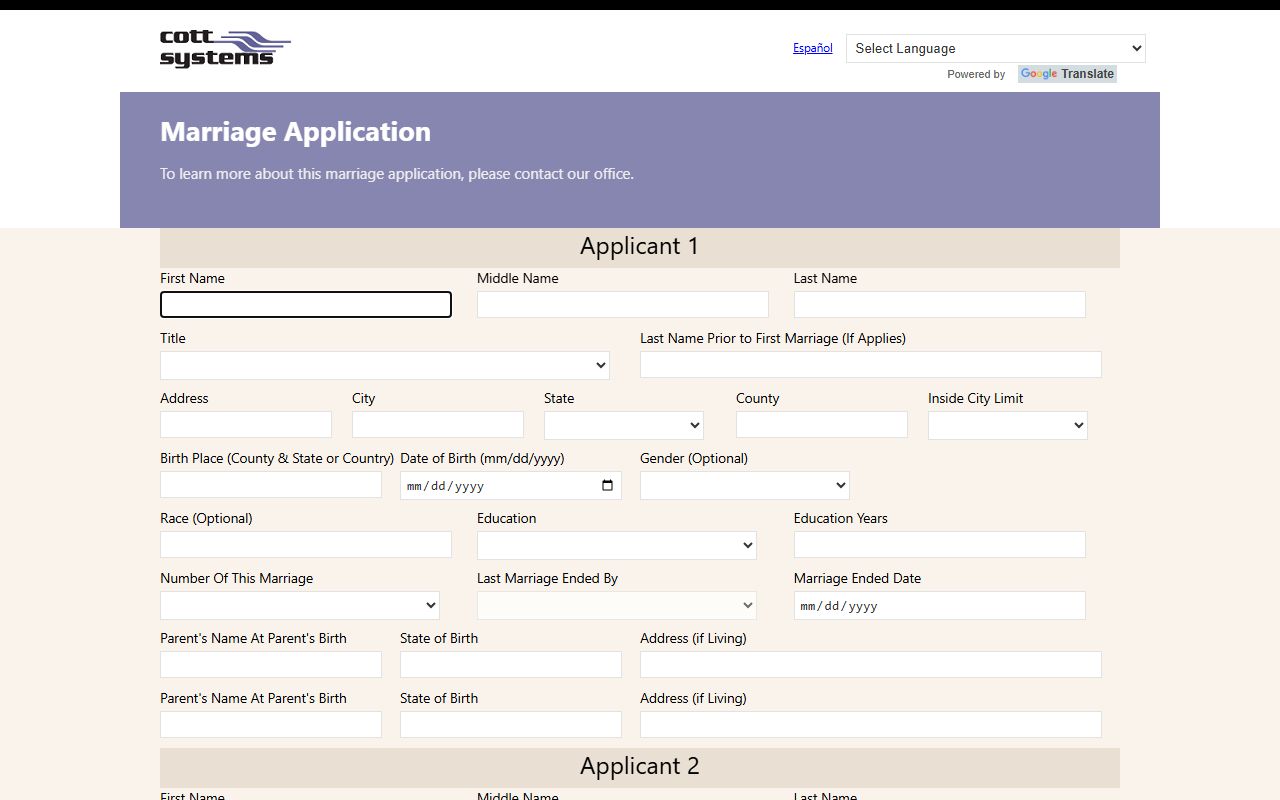The width and height of the screenshot is (1280, 800).
Task: Switch page to Español
Action: point(813,48)
